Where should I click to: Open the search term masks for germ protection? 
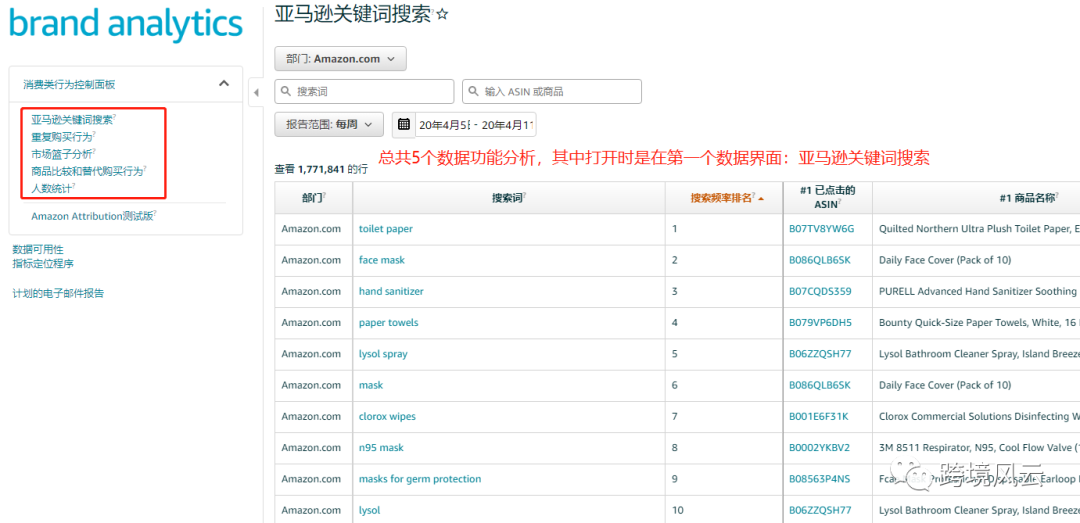click(420, 479)
